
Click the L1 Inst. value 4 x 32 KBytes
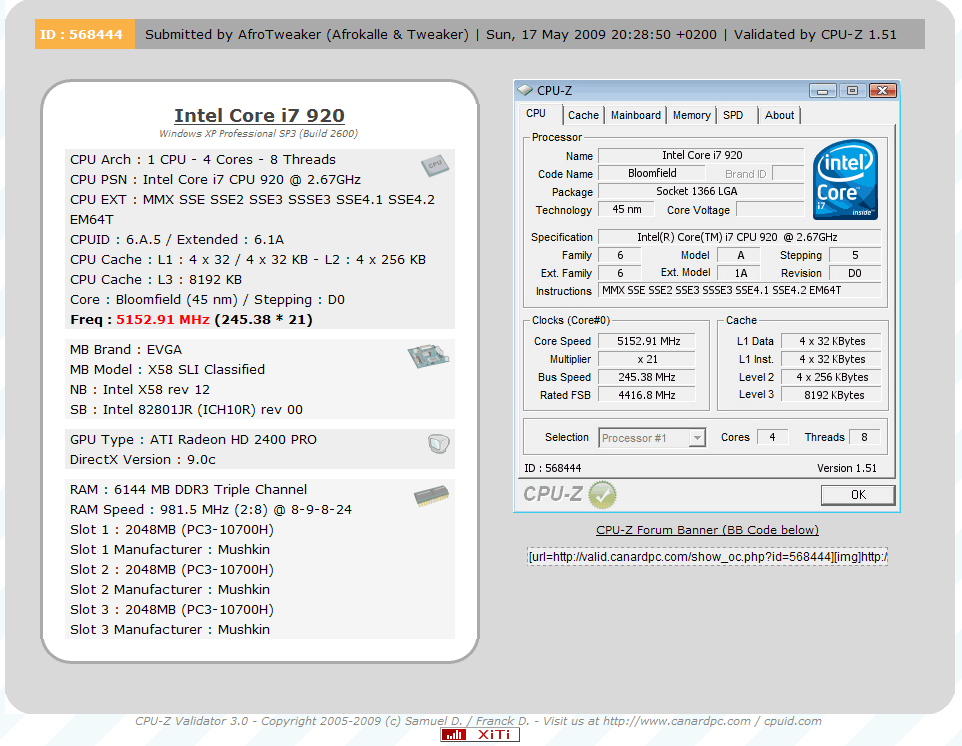832,360
